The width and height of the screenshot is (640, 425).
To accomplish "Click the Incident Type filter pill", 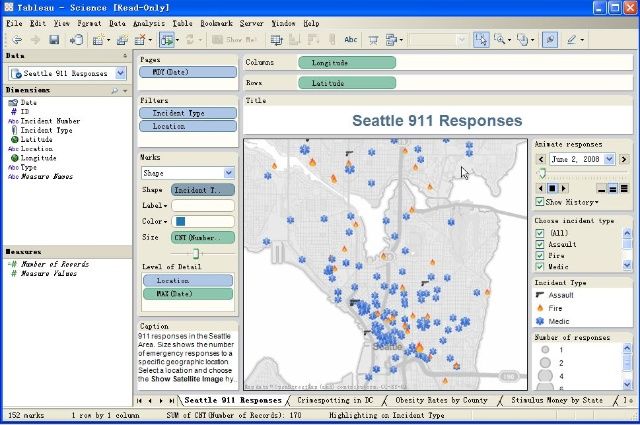I will coord(188,113).
